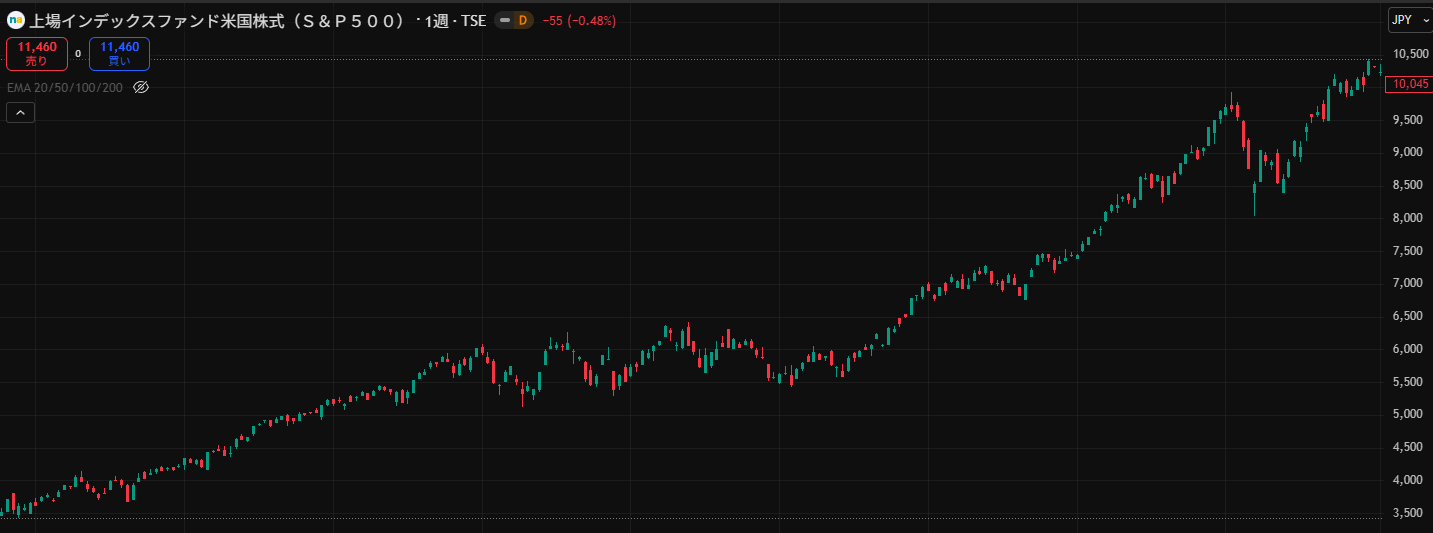
Task: Select the EMA 20/50/100/200 indicator label
Action: click(65, 87)
